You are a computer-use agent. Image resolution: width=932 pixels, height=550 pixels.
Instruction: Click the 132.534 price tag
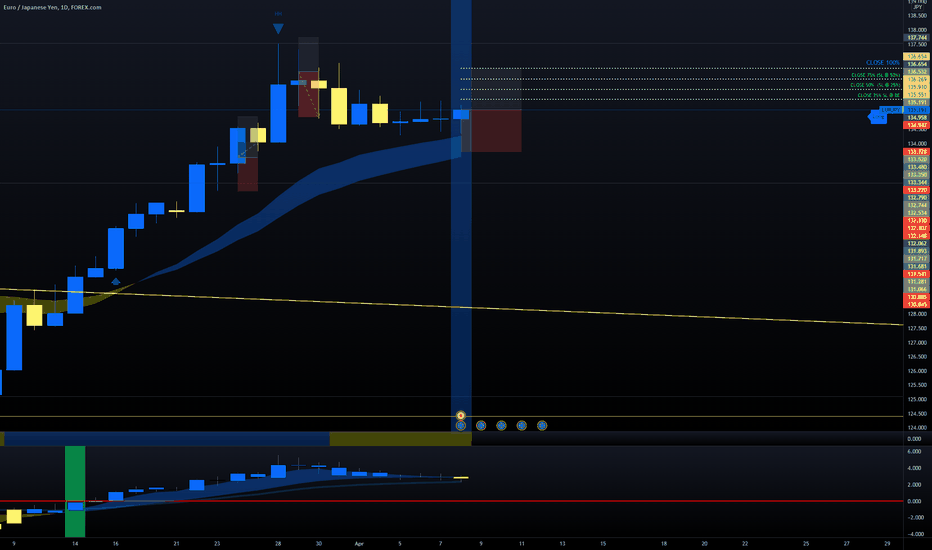point(917,213)
